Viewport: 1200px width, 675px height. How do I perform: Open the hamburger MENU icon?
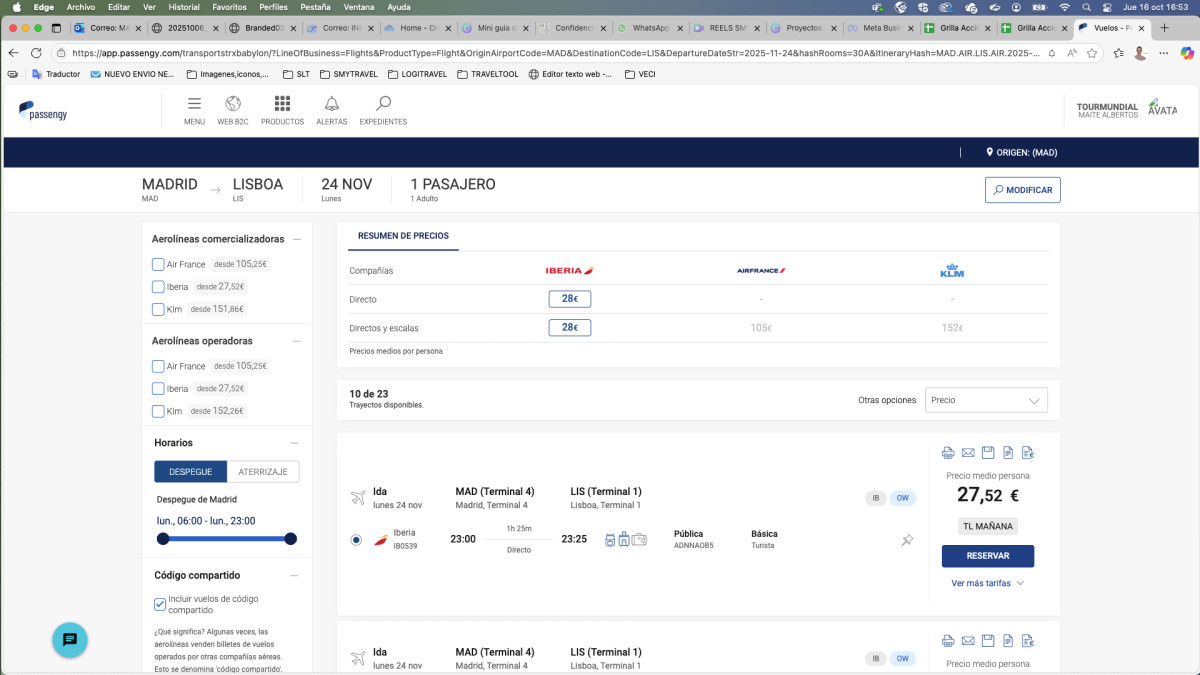pos(194,104)
